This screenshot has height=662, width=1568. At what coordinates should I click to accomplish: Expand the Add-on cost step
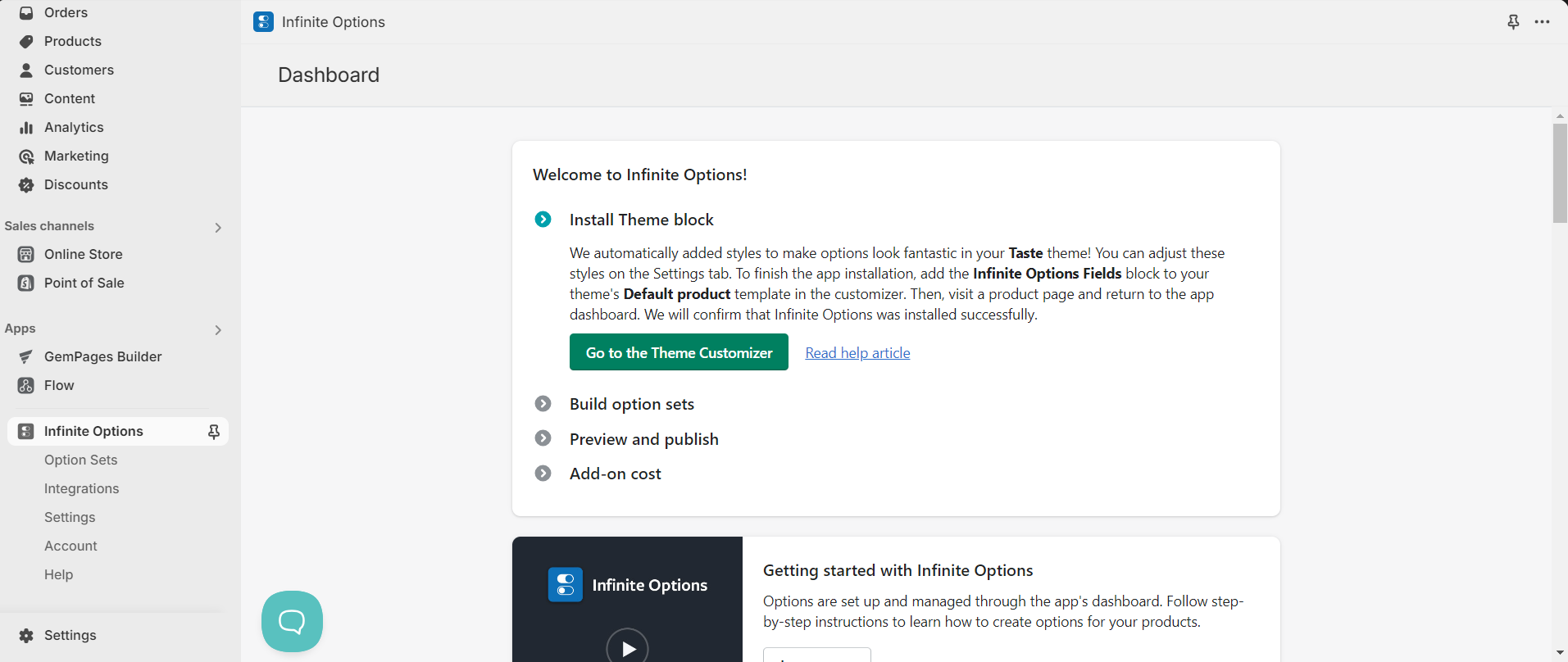click(x=543, y=474)
